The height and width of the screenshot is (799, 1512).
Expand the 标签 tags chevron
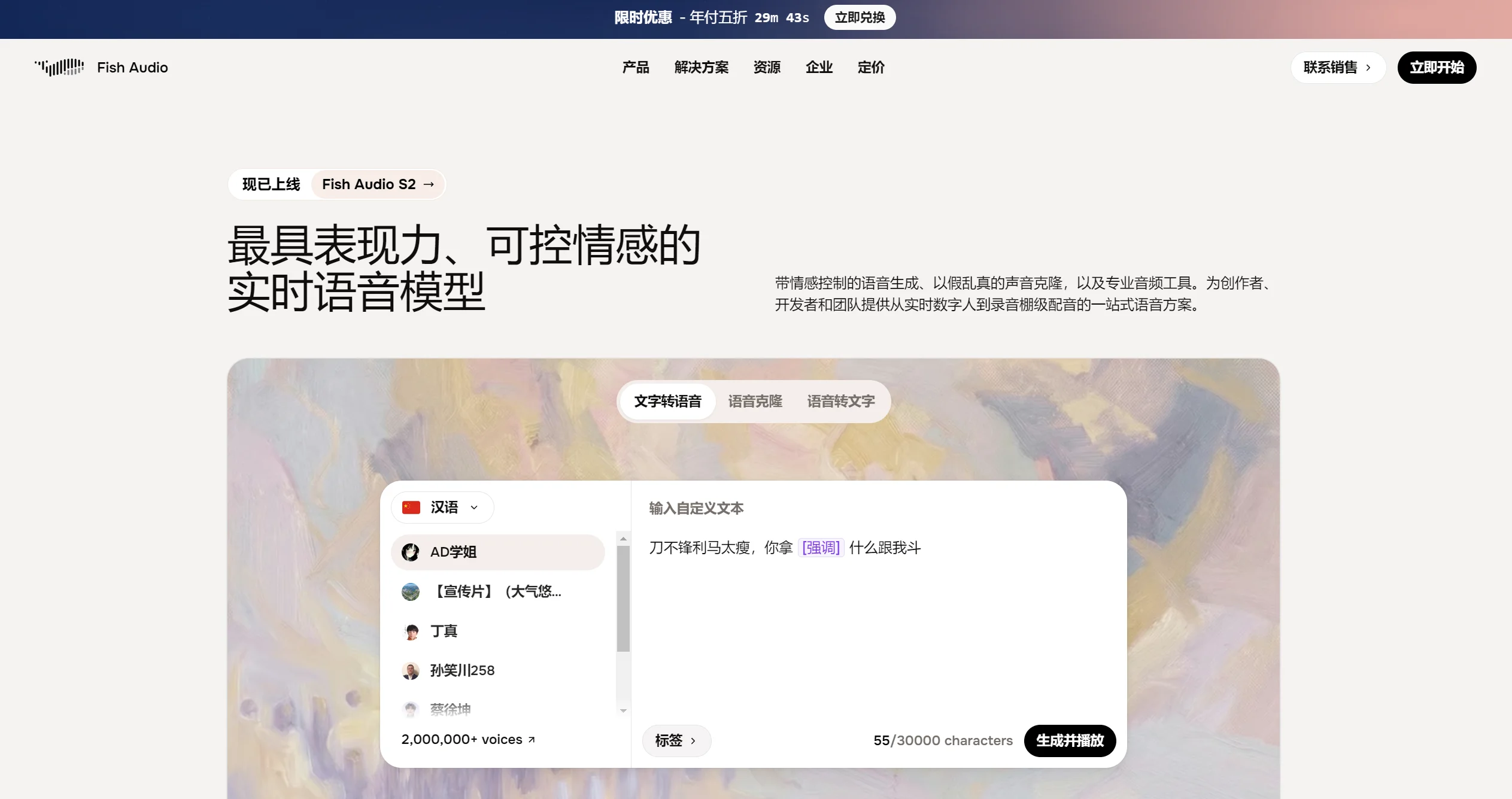[x=693, y=741]
